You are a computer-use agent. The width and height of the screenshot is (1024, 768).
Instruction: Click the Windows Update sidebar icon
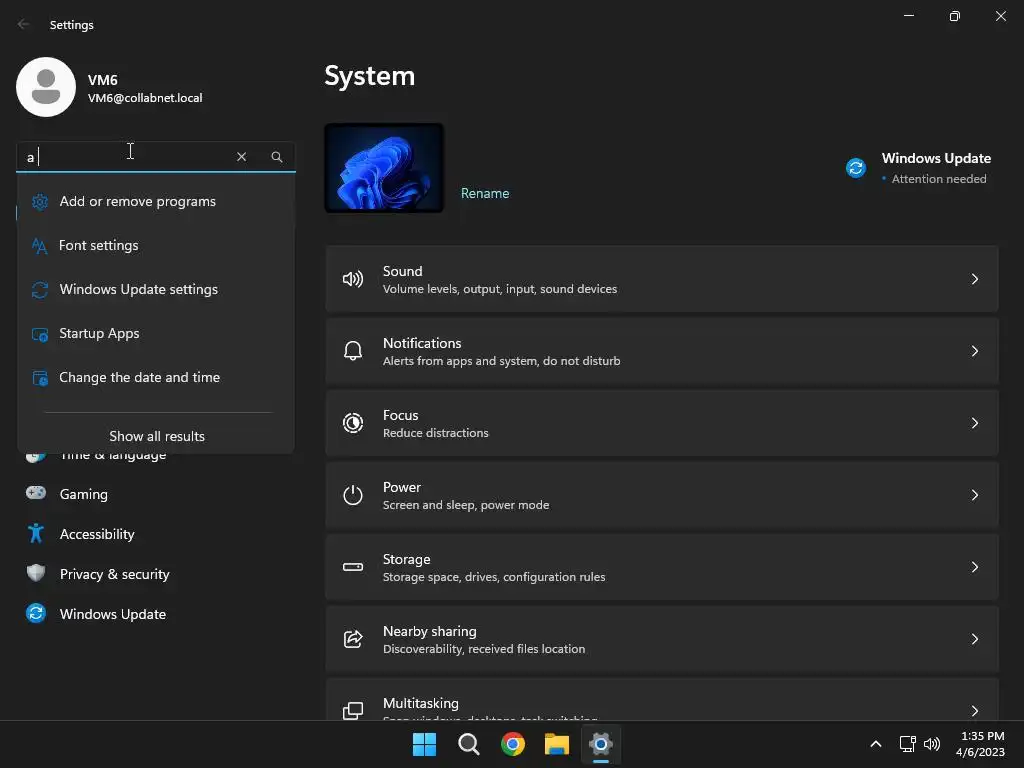point(36,613)
